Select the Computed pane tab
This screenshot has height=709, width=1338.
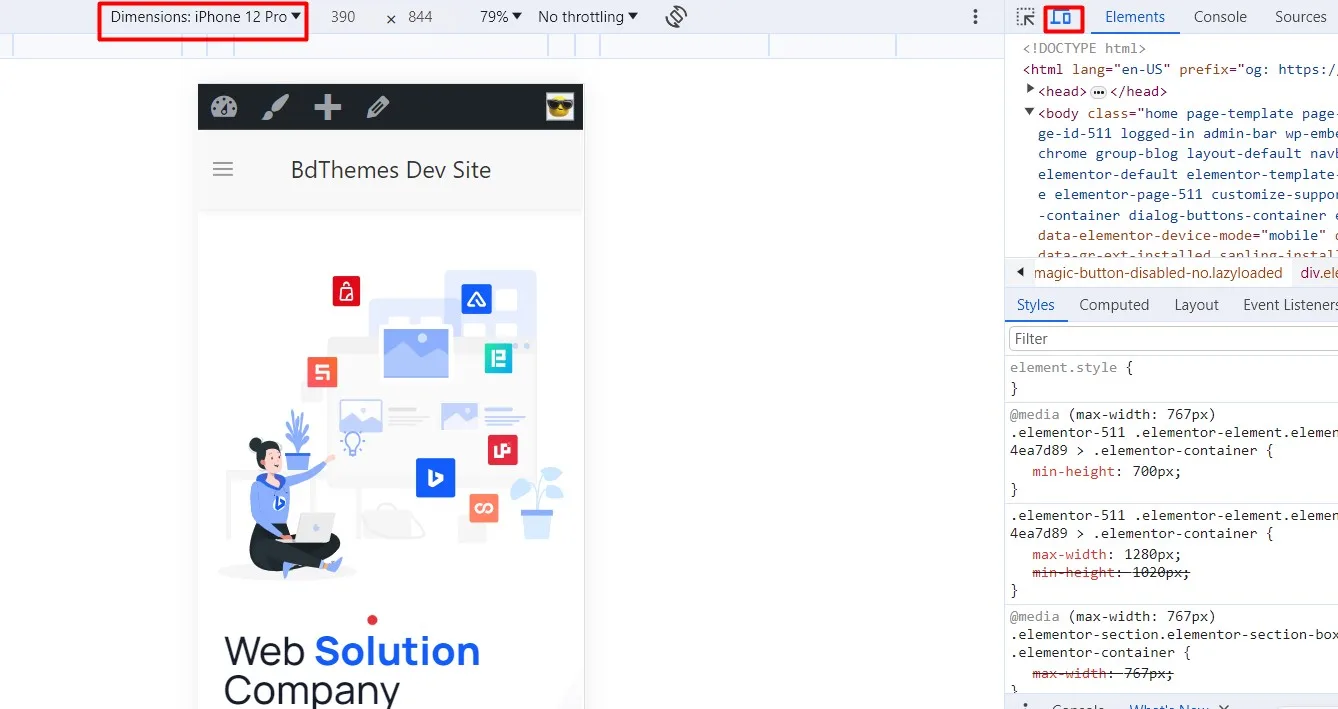1114,305
